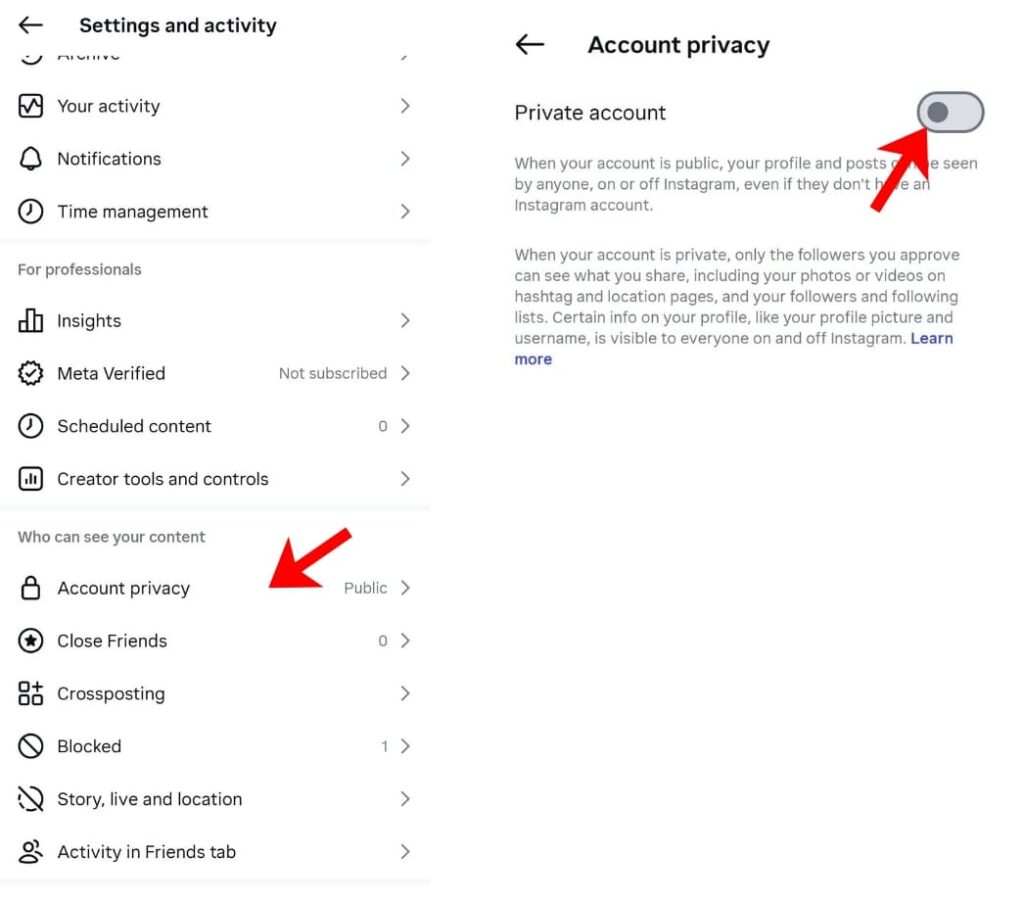Go back from Settings and activity
Screen dimensions: 1024x904
pyautogui.click(x=31, y=25)
